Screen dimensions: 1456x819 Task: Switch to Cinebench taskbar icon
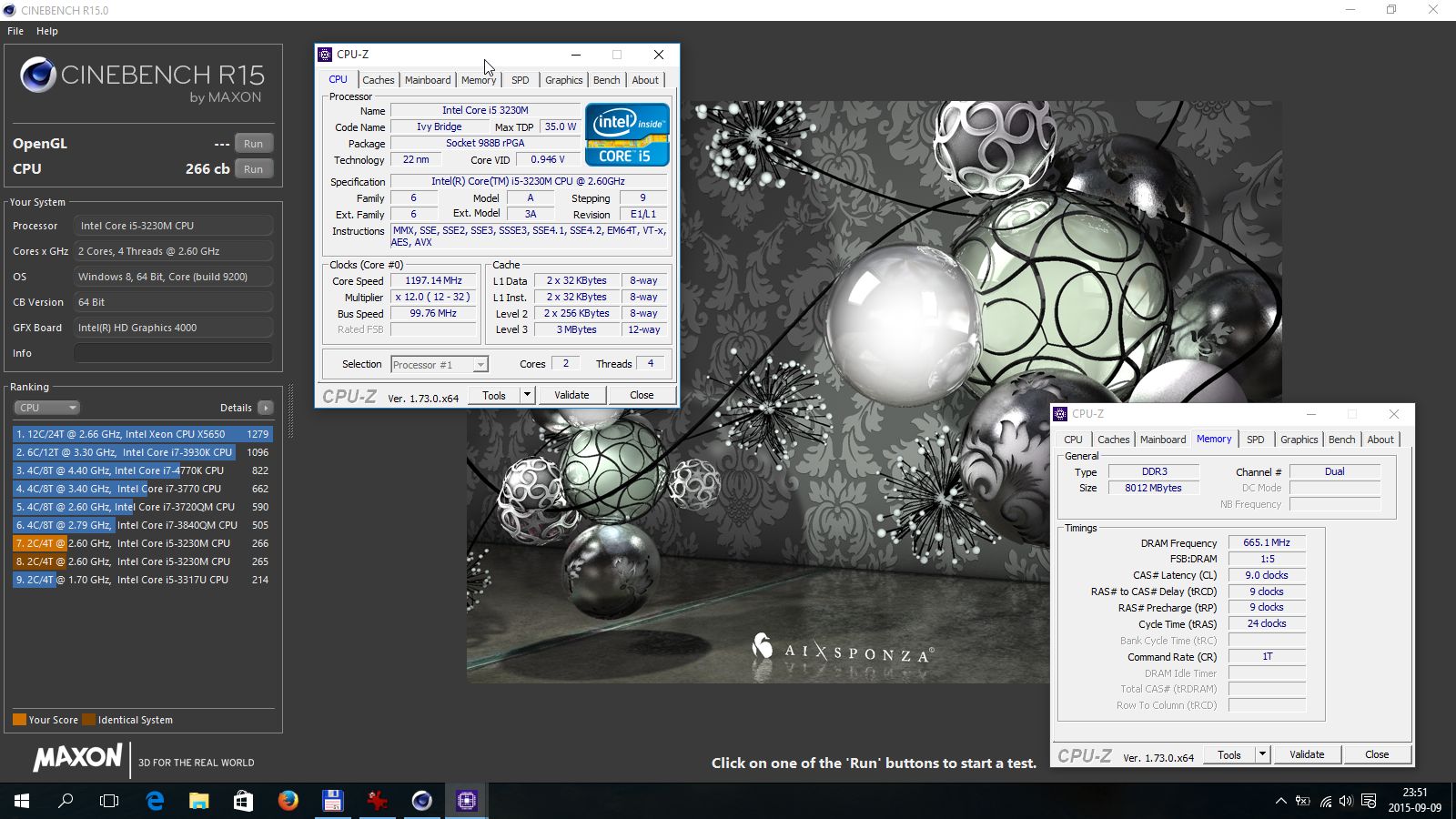[x=421, y=801]
